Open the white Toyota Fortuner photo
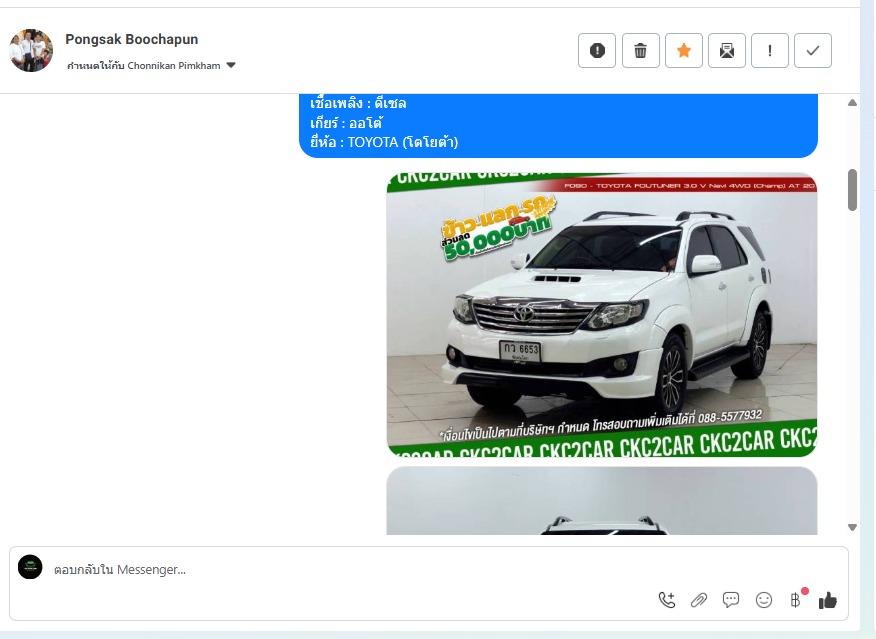 pos(602,314)
